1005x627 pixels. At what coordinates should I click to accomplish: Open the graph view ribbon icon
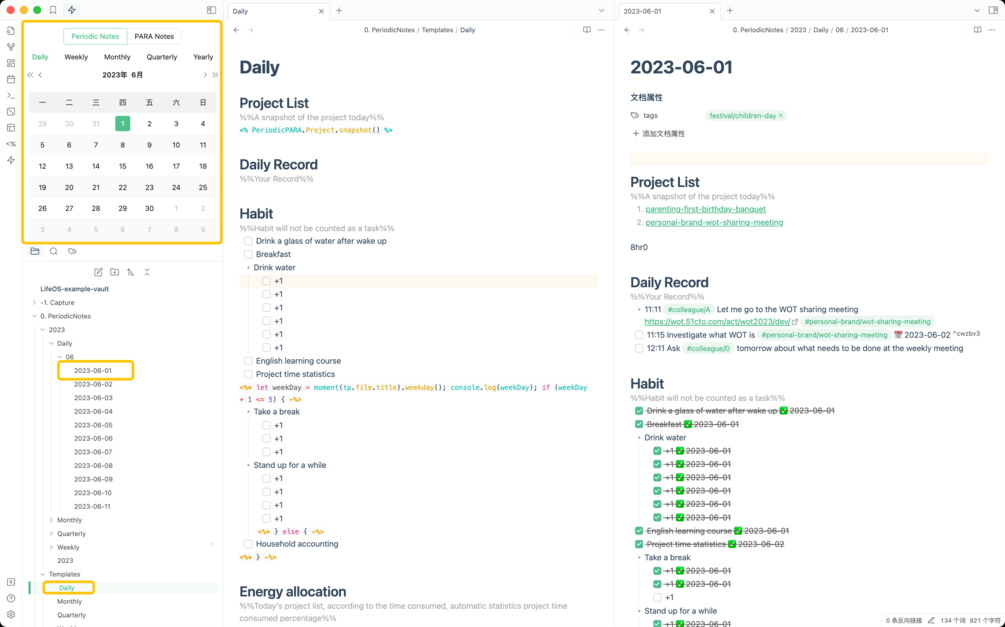(x=11, y=47)
